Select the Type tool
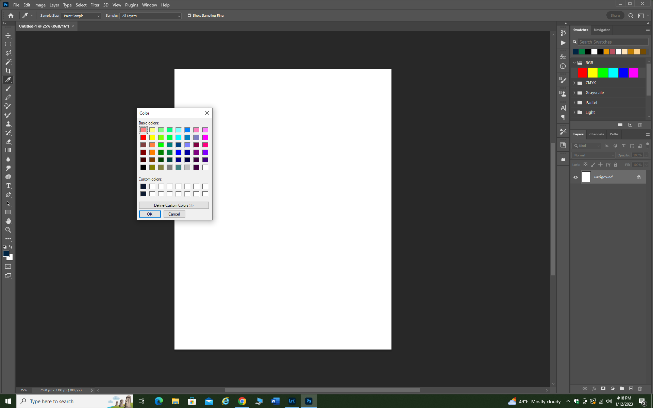This screenshot has width=653, height=408. click(8, 185)
